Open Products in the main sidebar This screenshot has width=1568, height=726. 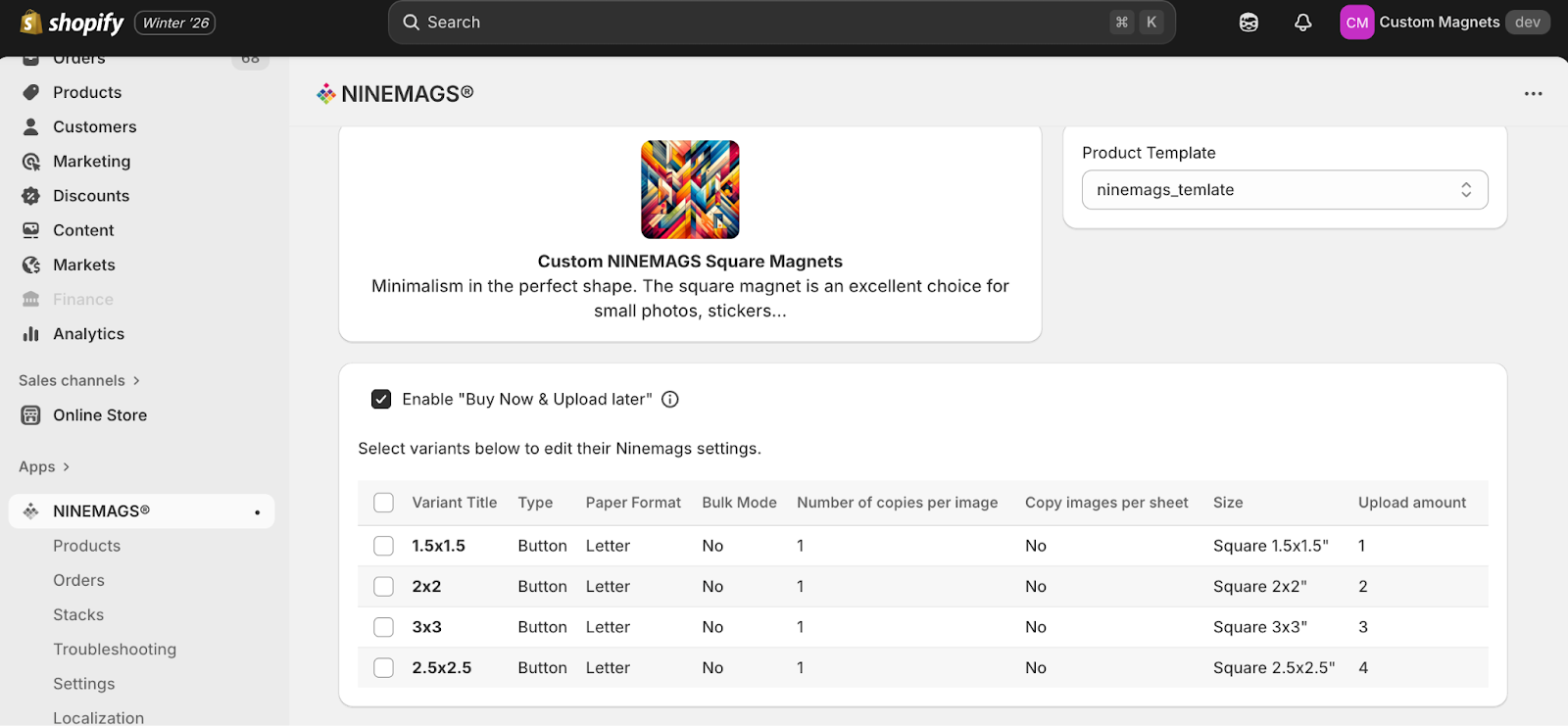pos(87,92)
